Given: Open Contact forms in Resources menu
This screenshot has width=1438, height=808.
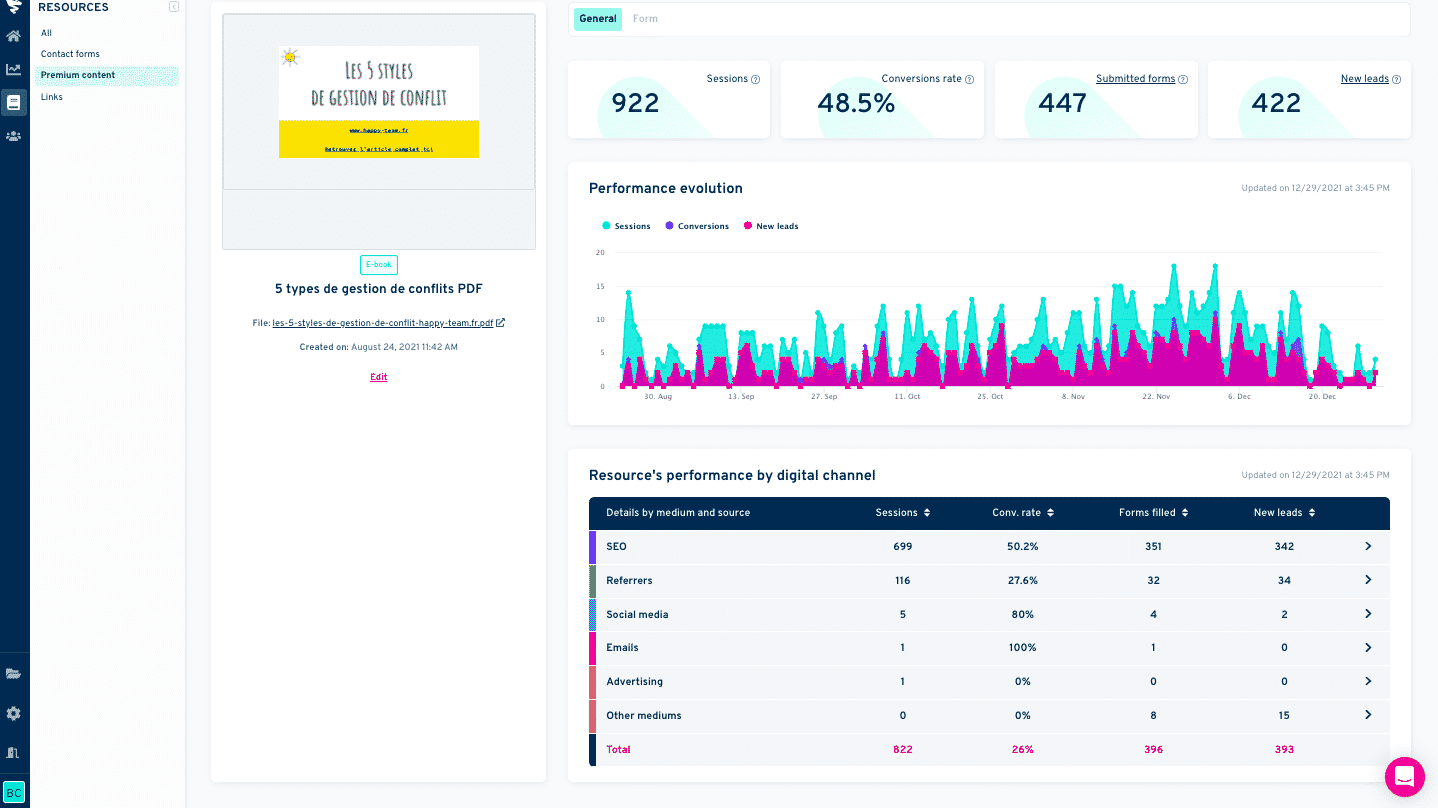Looking at the screenshot, I should 70,54.
